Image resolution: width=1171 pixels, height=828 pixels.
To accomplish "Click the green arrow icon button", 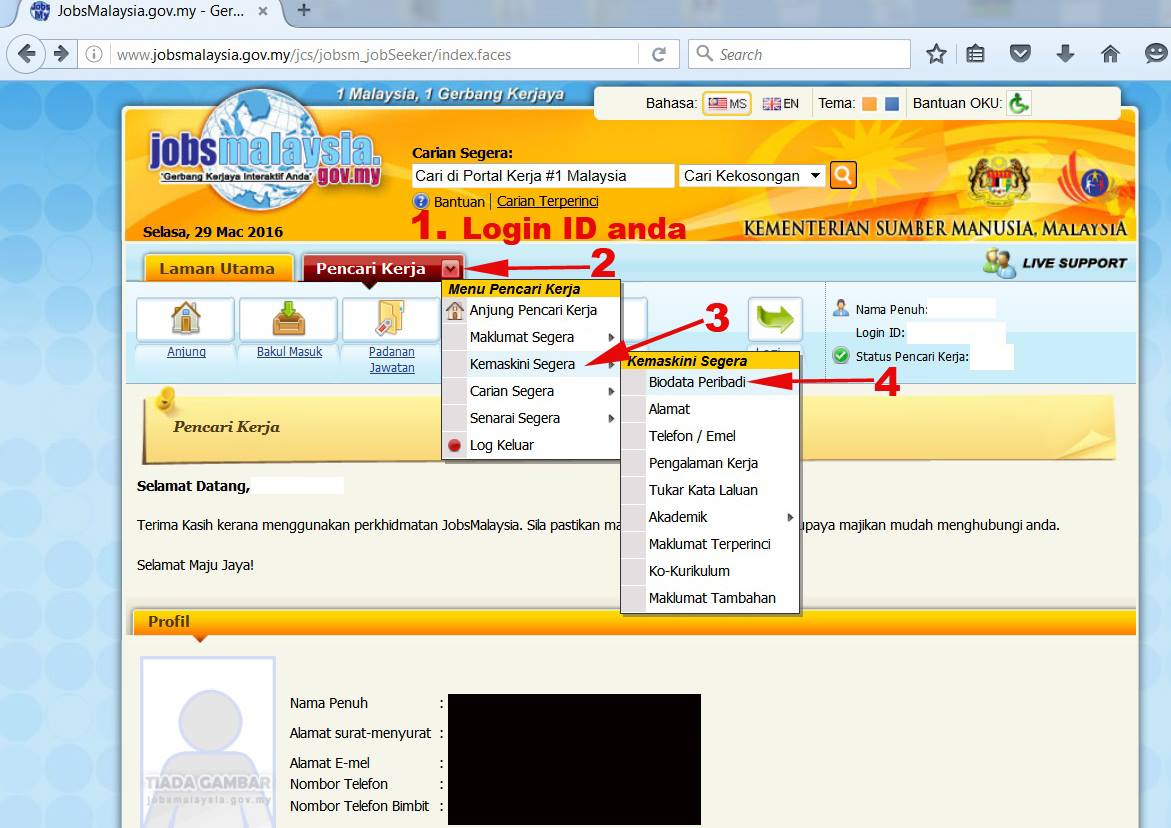I will click(775, 319).
